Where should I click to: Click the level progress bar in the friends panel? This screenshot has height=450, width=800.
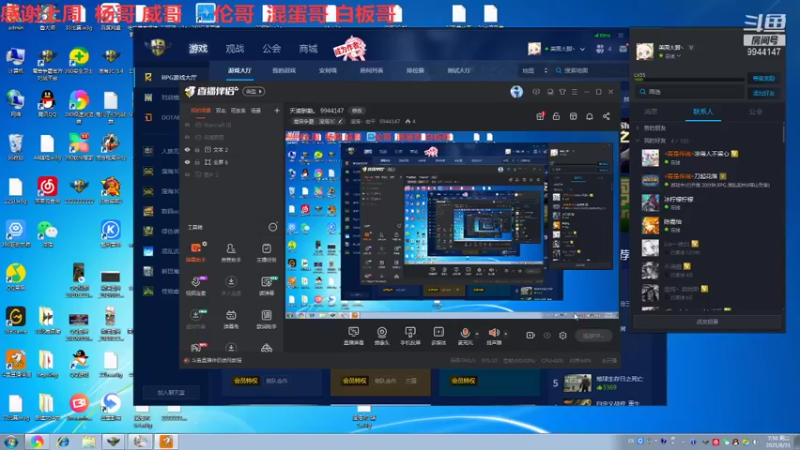click(689, 80)
